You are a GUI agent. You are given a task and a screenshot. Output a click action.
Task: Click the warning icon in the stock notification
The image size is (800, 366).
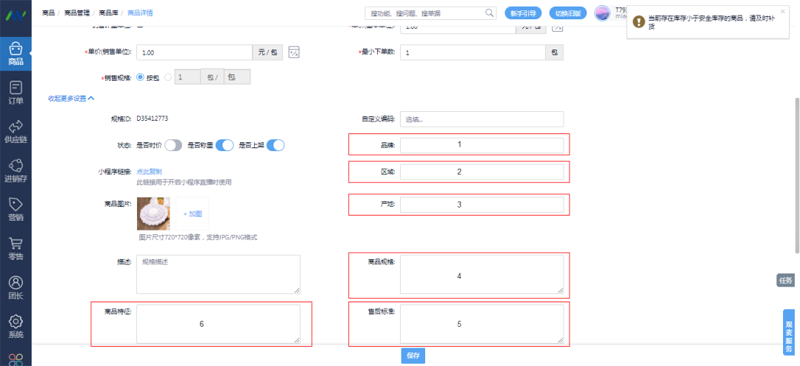(638, 22)
